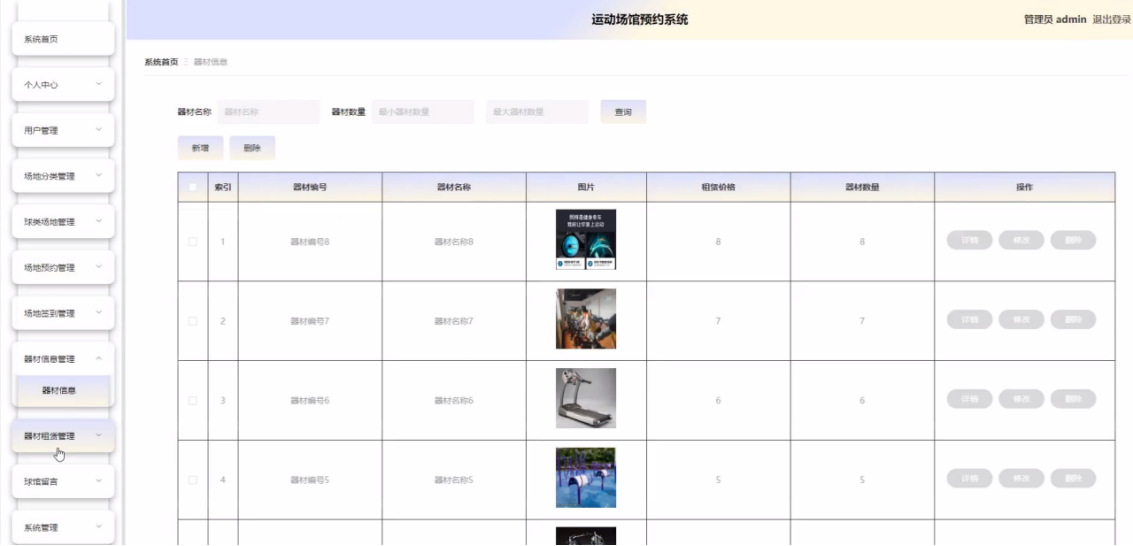Check the checkbox for row 器材编号8
Viewport: 1133px width, 546px height.
(x=192, y=241)
